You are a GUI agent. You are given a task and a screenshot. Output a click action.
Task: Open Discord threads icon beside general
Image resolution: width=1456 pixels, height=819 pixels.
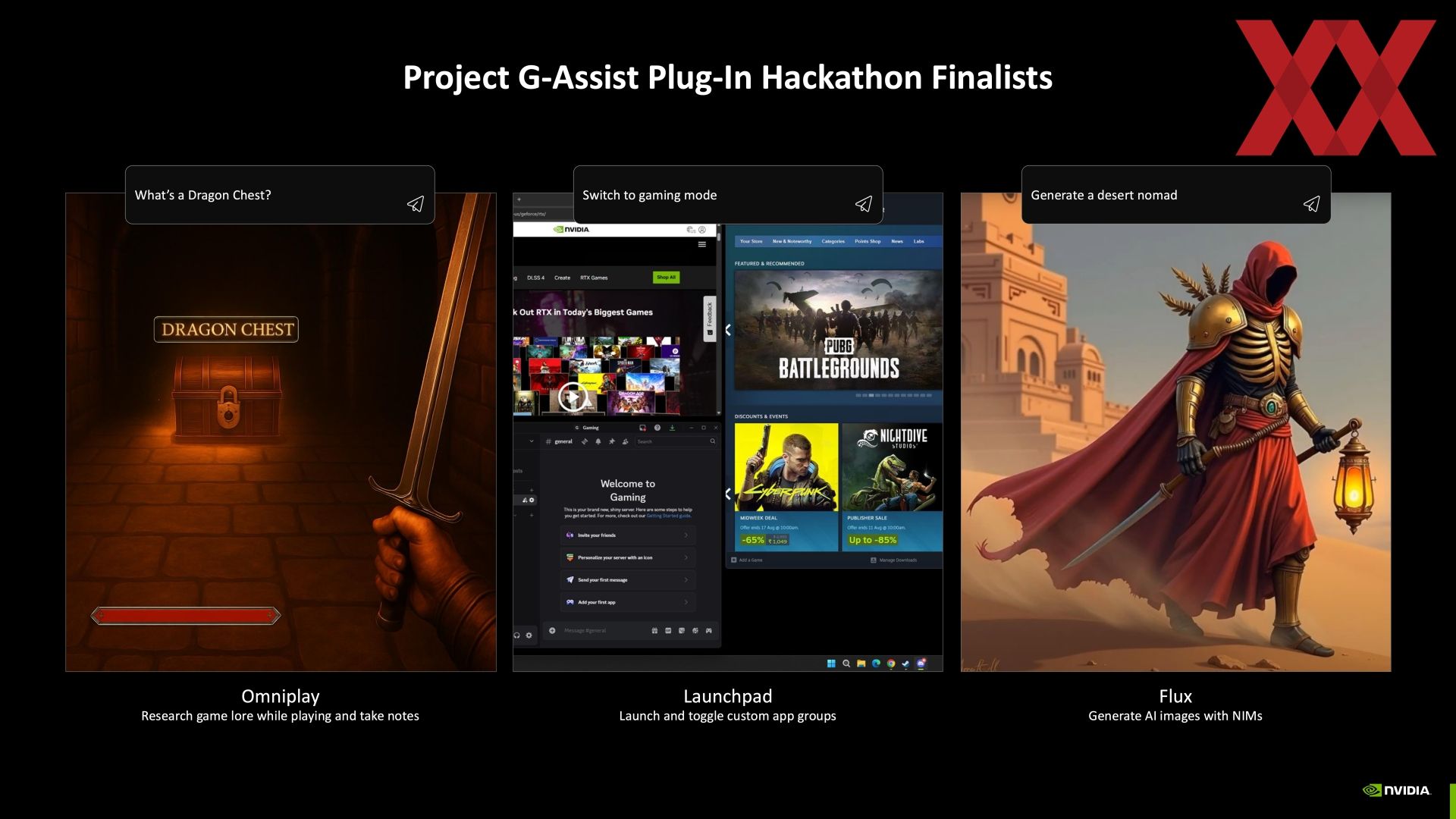tap(585, 441)
